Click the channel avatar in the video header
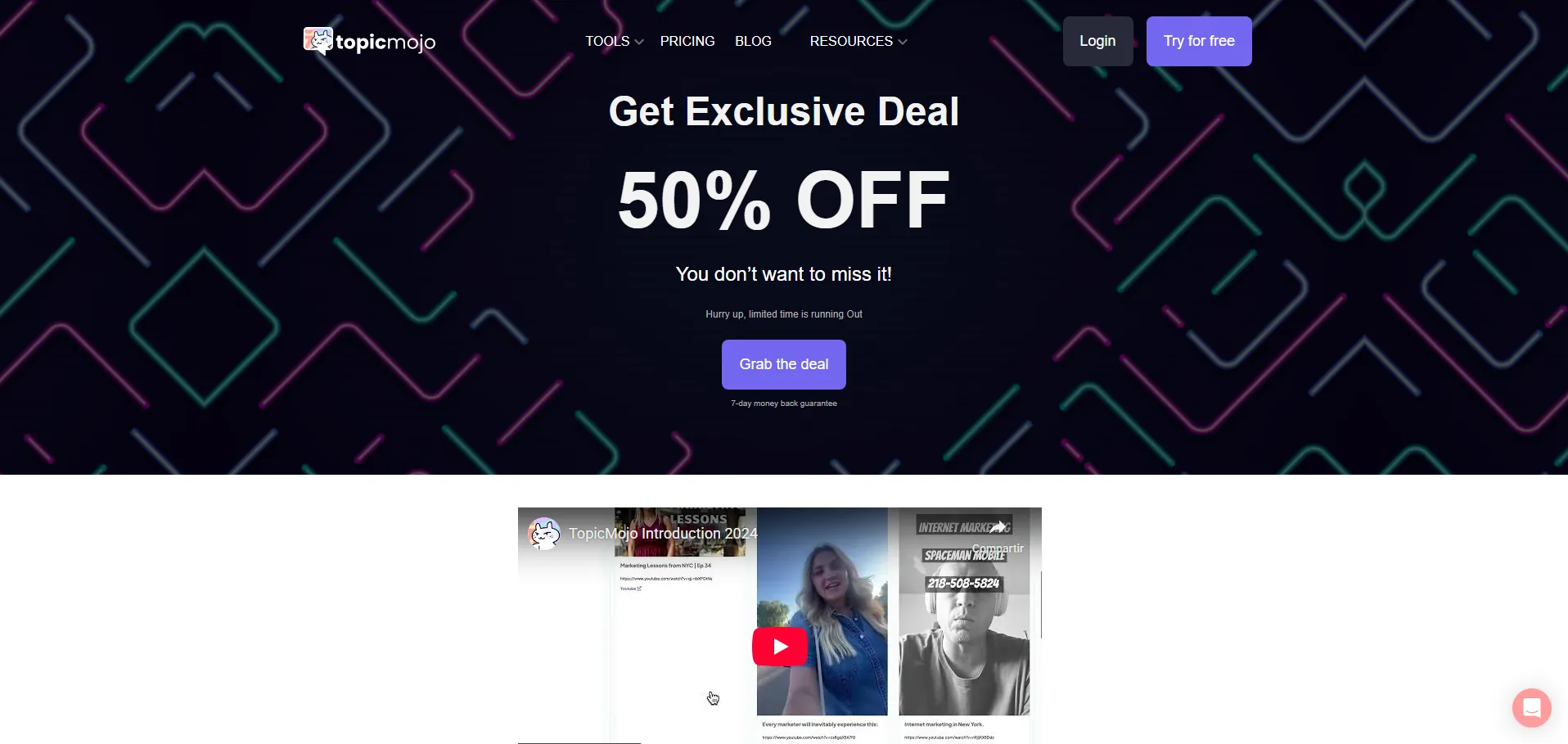Viewport: 1568px width, 744px height. (544, 534)
